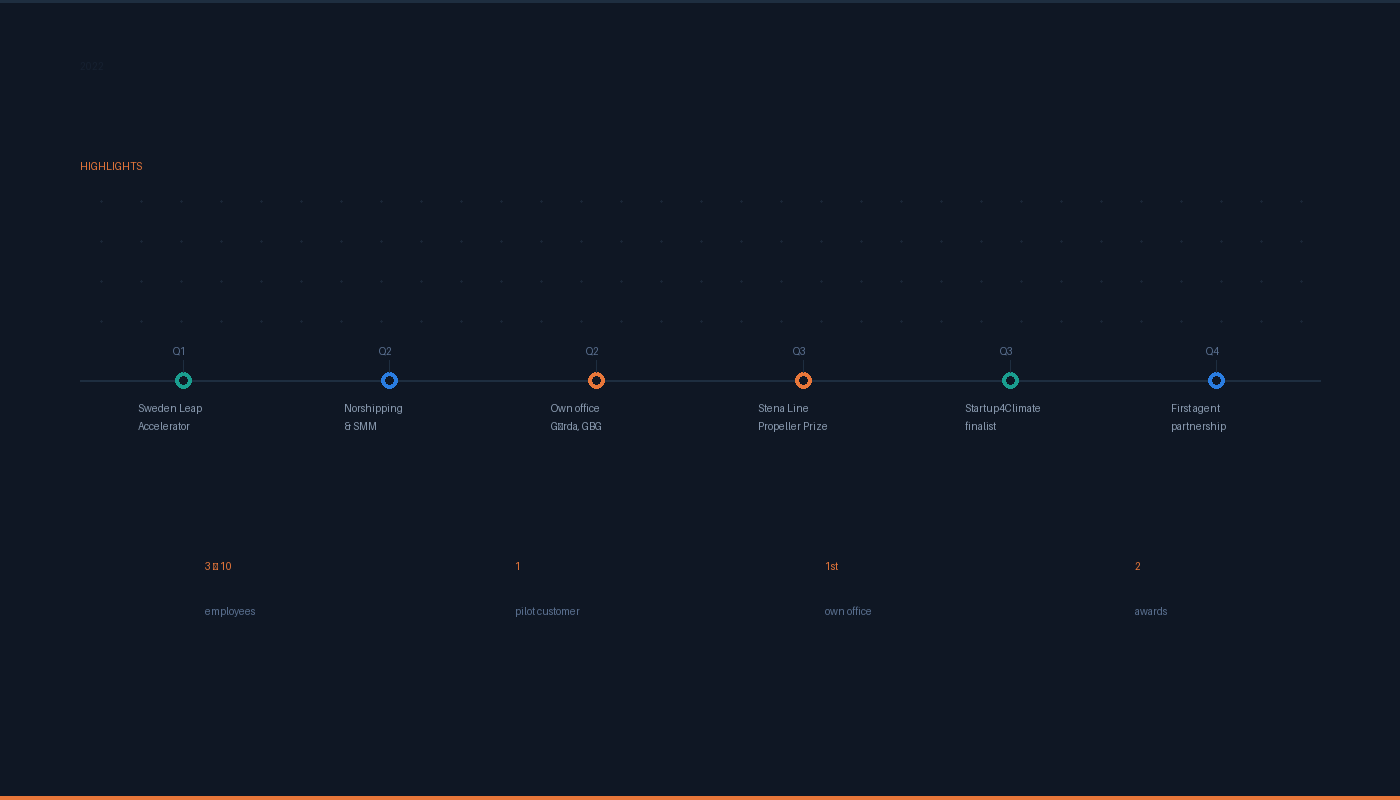
Task: Select the Stena Line Propeller Prize marker
Action: click(803, 380)
